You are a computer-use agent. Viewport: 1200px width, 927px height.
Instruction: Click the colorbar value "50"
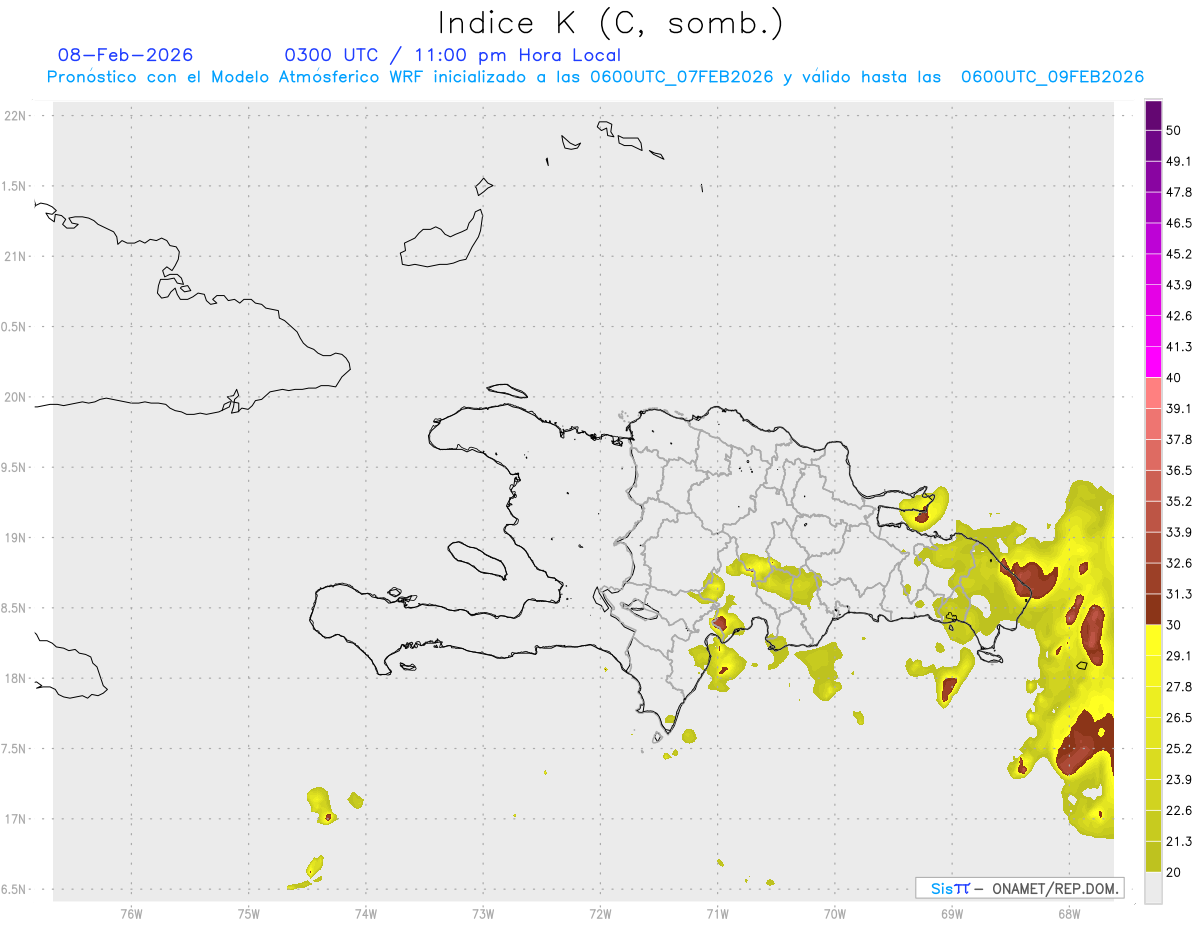pos(1174,130)
